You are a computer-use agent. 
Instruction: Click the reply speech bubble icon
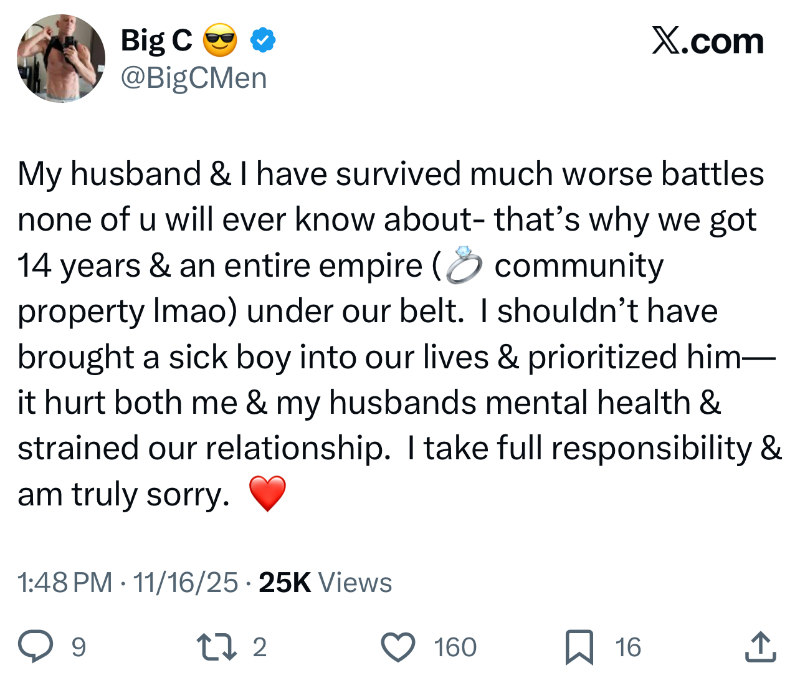(x=36, y=647)
